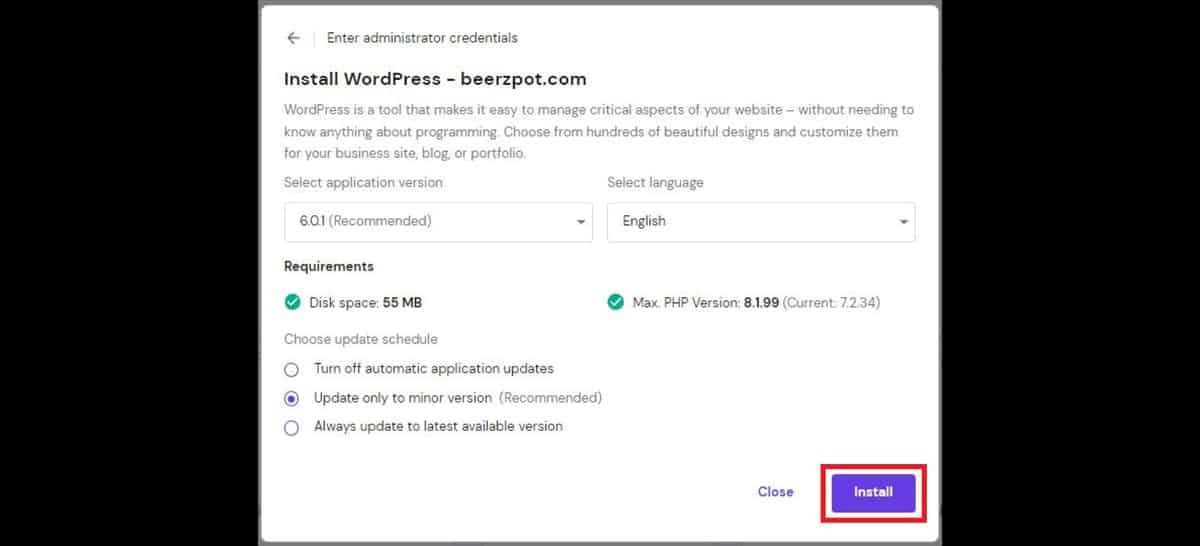Click the Requirements heading
1200x546 pixels.
click(x=329, y=267)
